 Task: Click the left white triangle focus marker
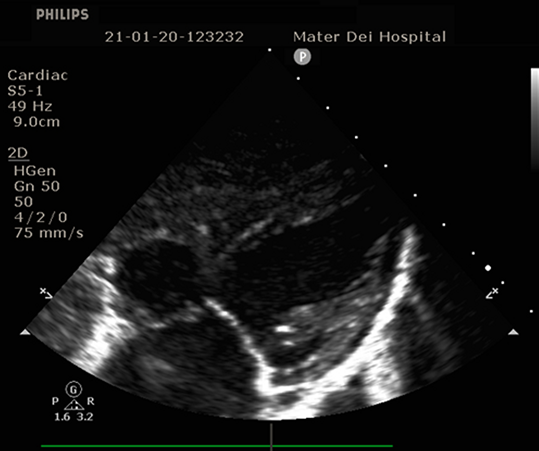pos(25,332)
